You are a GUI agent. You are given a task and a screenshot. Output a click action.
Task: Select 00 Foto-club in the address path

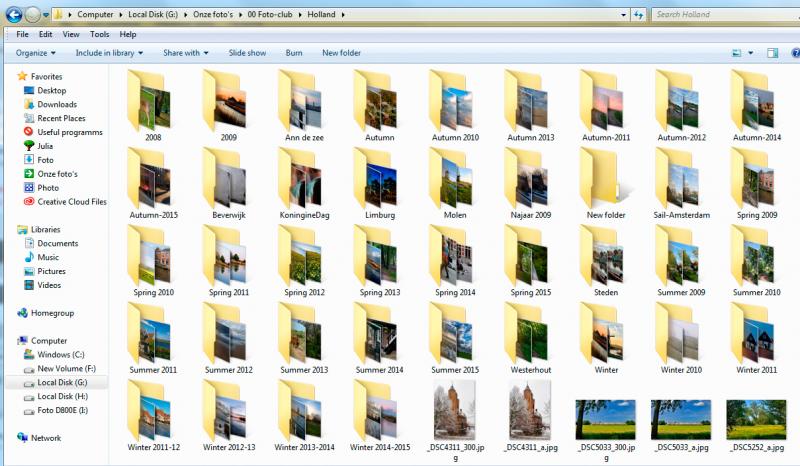(270, 15)
